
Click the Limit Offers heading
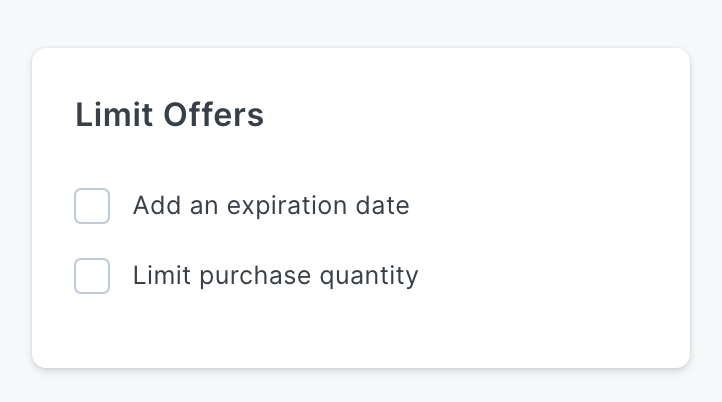(169, 115)
